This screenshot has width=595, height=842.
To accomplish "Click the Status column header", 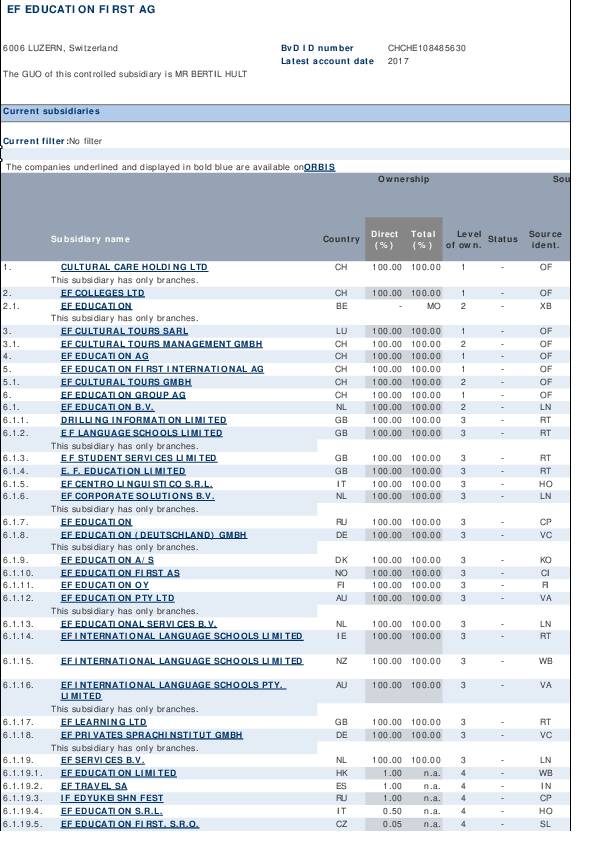I will [503, 239].
